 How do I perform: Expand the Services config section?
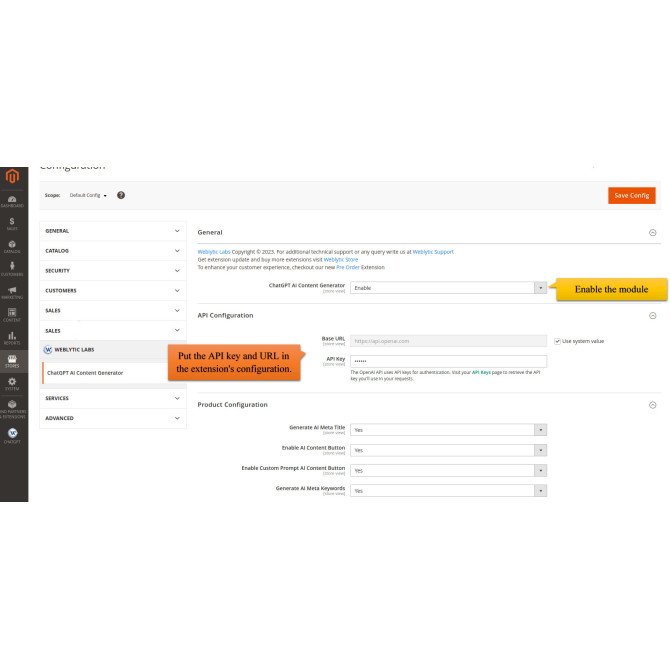pos(113,398)
